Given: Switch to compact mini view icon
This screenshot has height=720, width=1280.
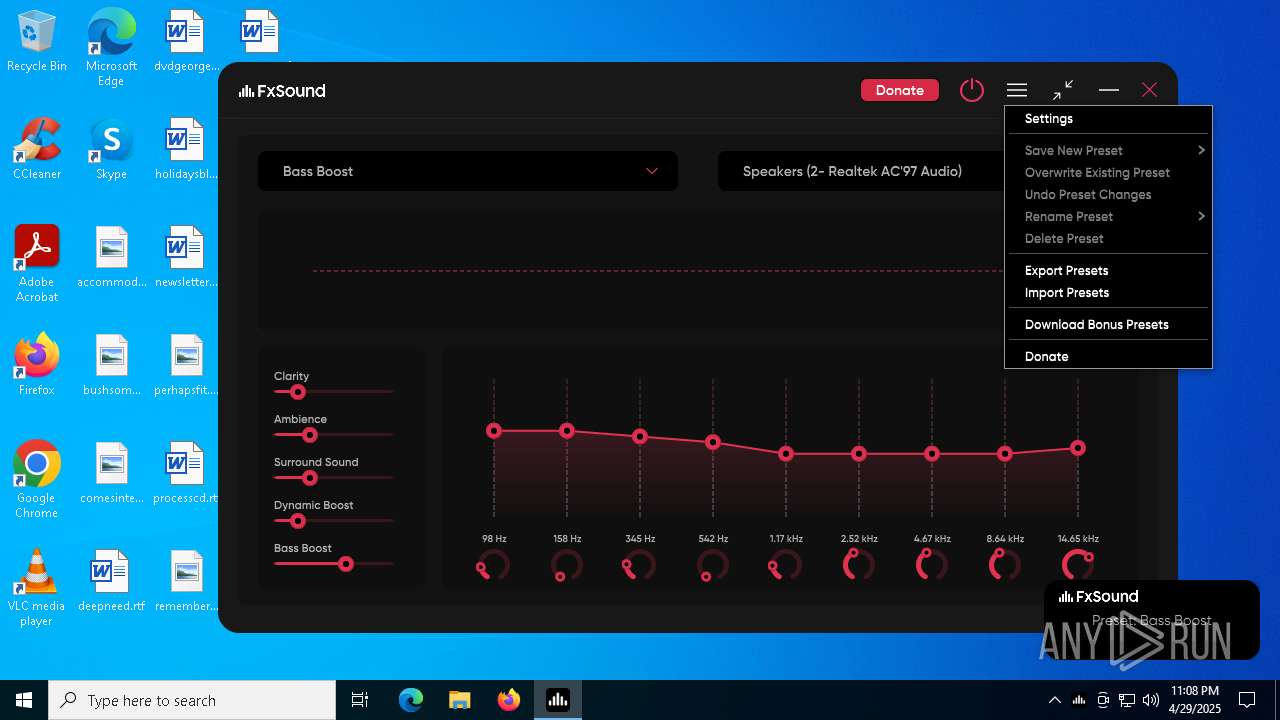Looking at the screenshot, I should tap(1063, 90).
